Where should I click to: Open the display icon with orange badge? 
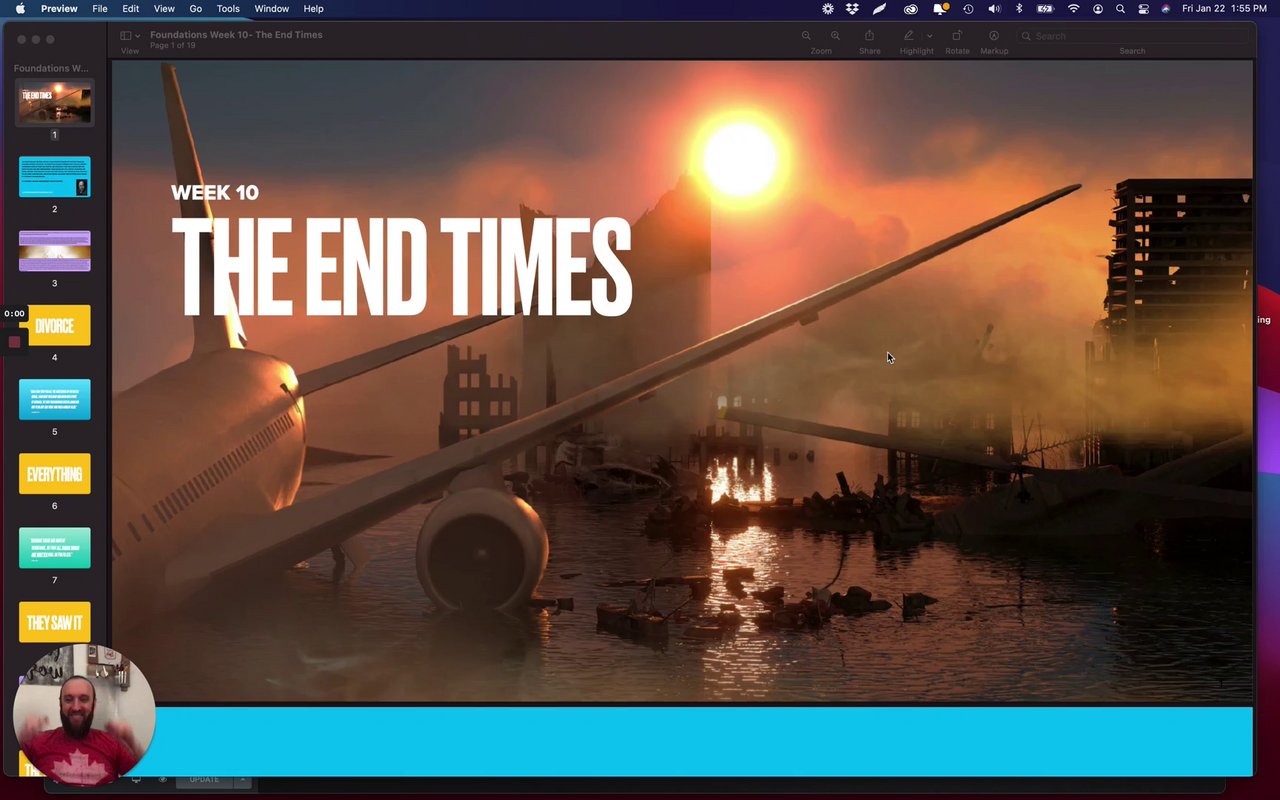point(940,8)
